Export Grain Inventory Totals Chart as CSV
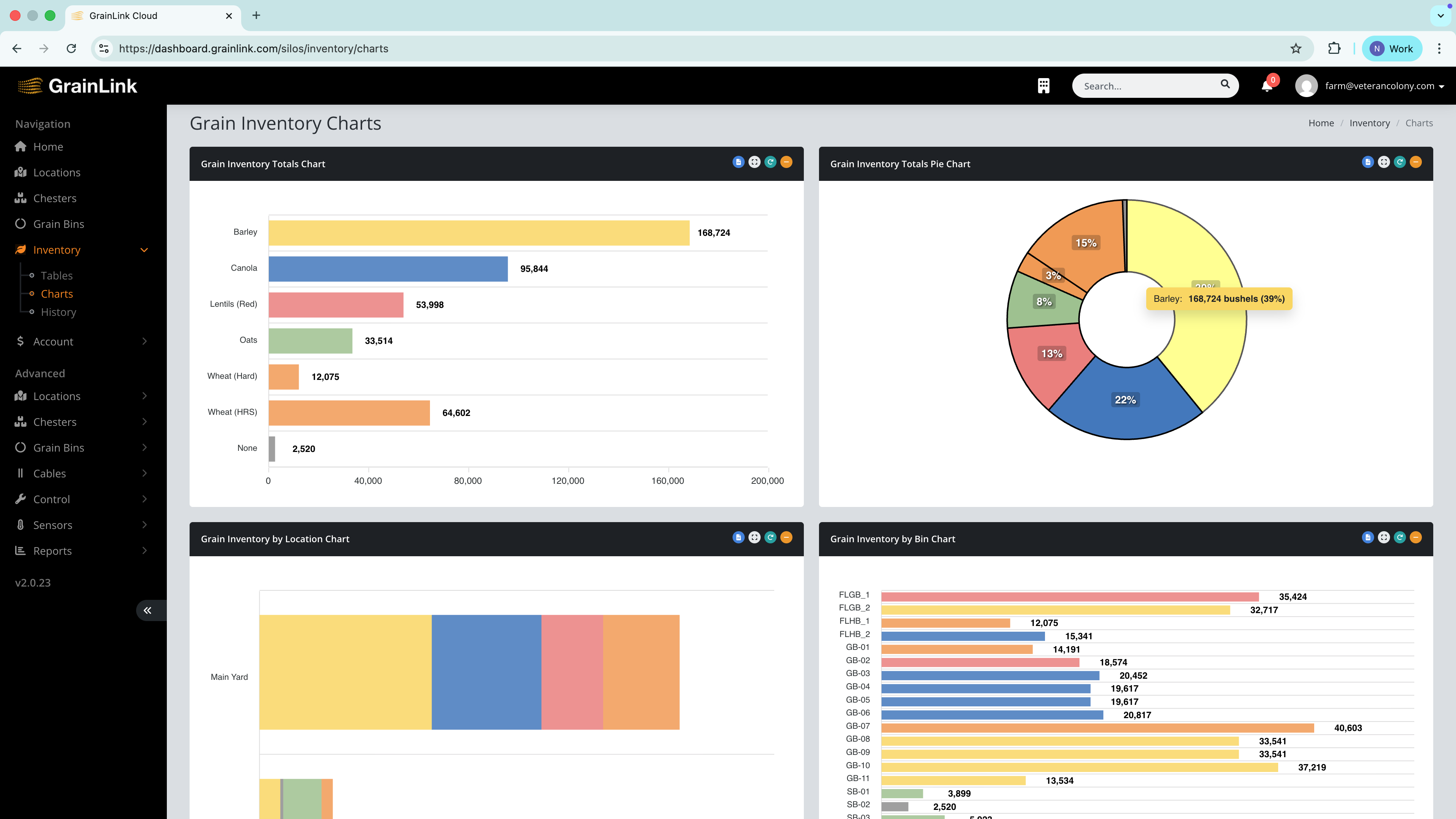 point(738,162)
